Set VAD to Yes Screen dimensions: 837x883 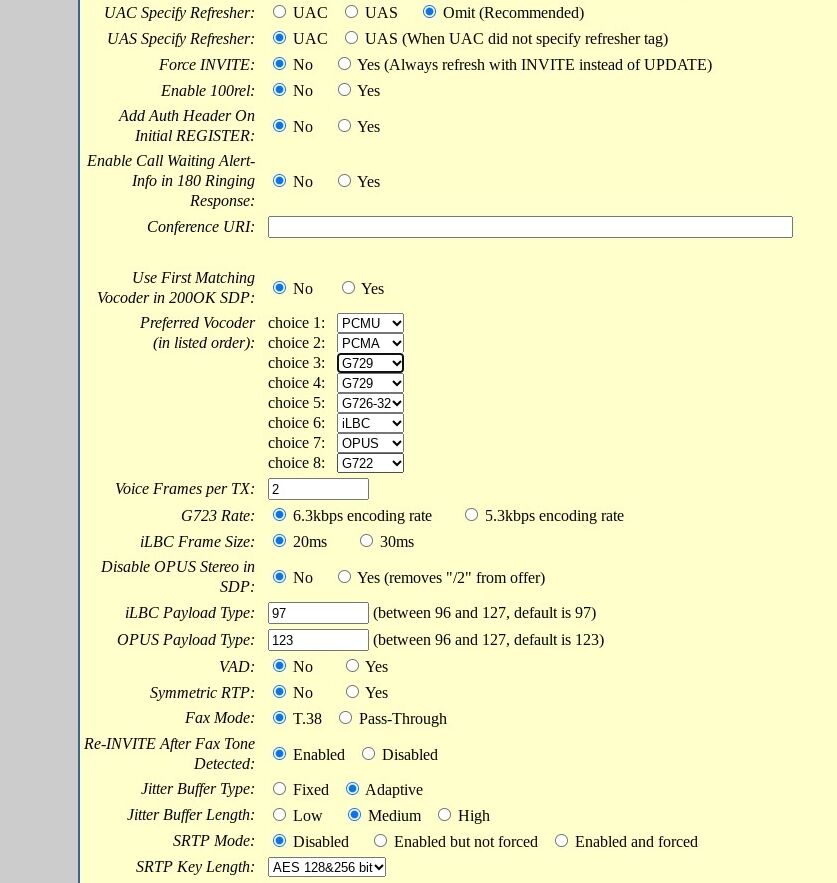[352, 666]
